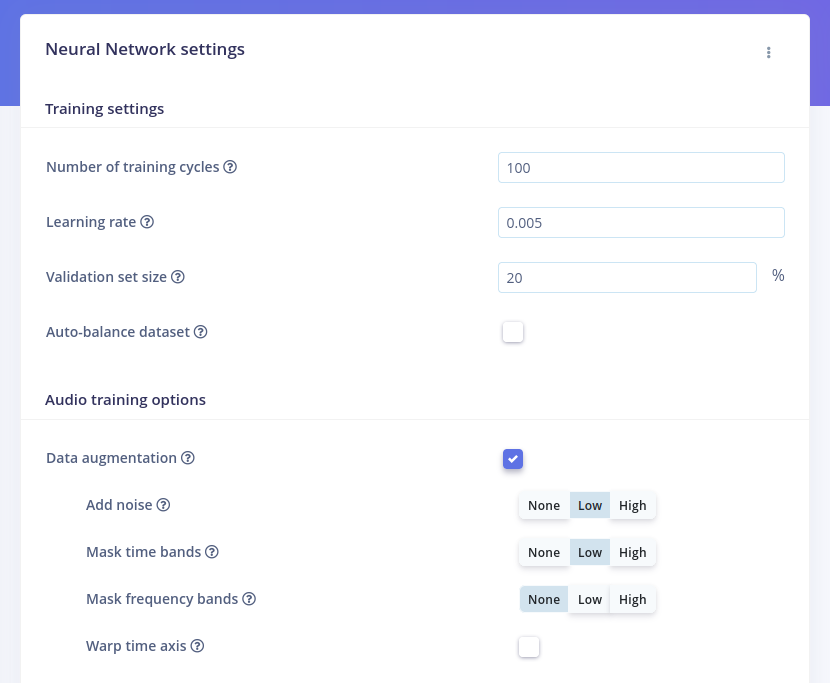Open help tooltip for Auto-balance dataset

click(x=200, y=332)
